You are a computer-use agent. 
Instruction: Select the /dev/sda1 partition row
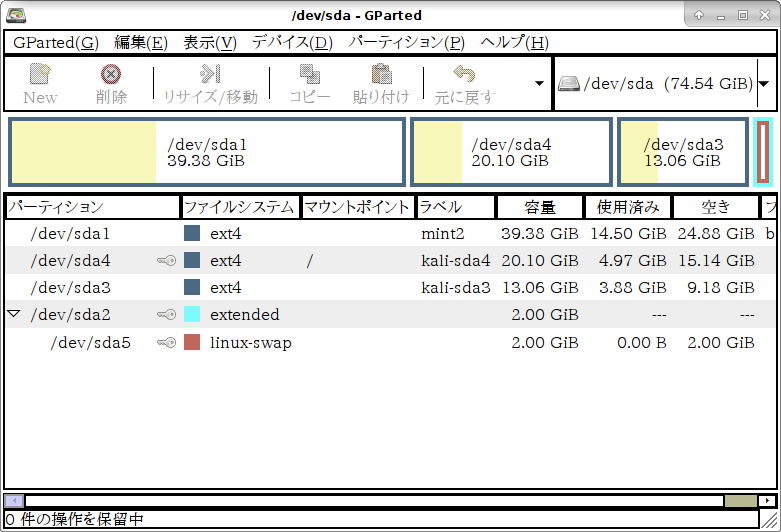tap(390, 234)
